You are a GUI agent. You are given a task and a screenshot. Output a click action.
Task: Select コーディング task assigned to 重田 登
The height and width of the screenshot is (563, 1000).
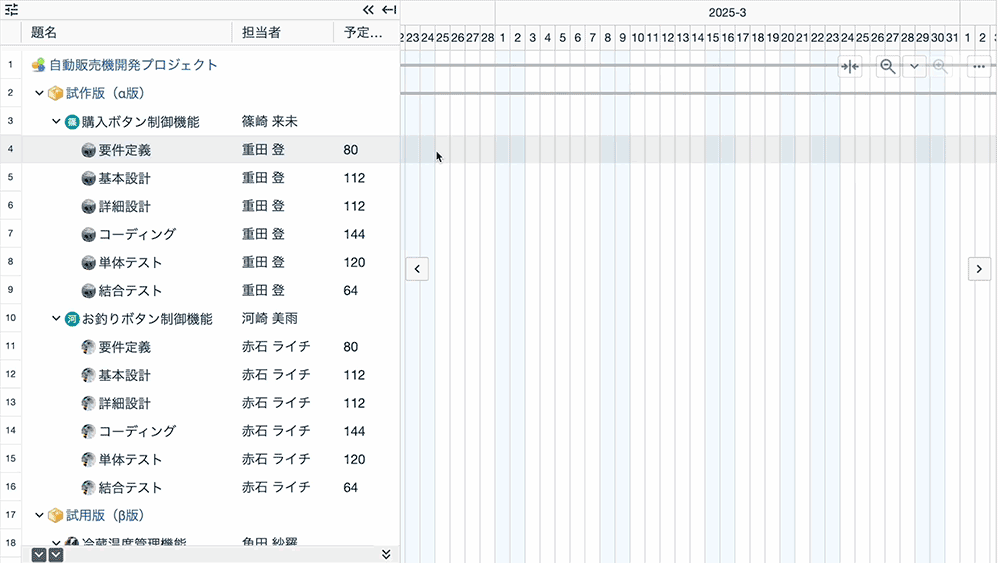(x=137, y=234)
